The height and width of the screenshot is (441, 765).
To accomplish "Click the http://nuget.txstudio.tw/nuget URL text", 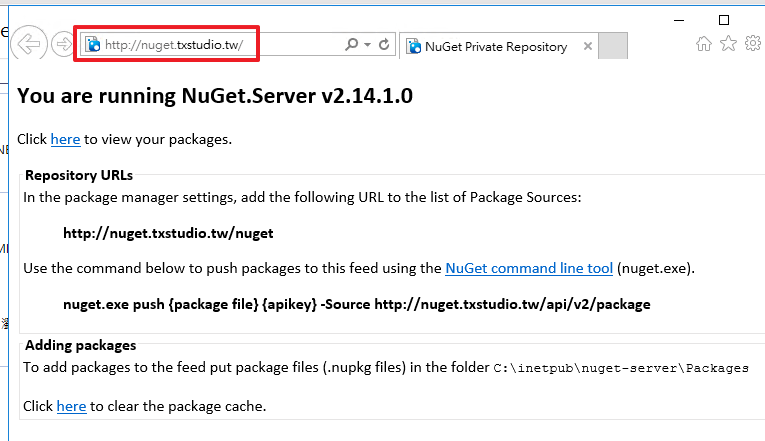I will (x=168, y=233).
